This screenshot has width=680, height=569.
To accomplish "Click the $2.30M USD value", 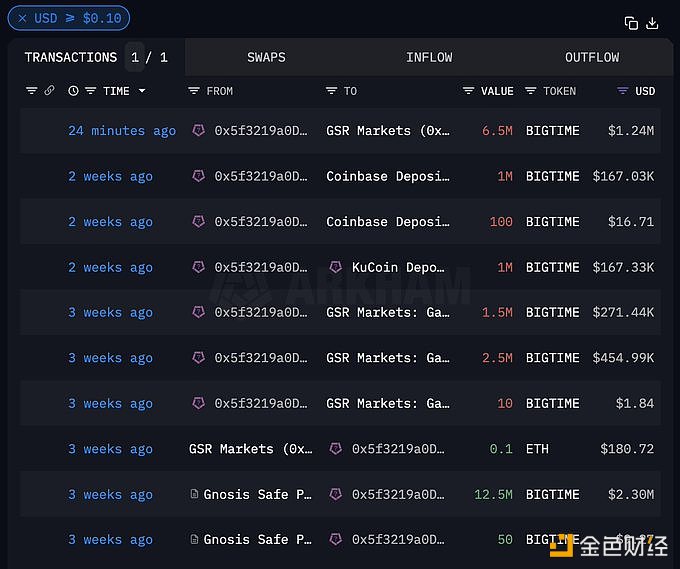I will coord(631,494).
